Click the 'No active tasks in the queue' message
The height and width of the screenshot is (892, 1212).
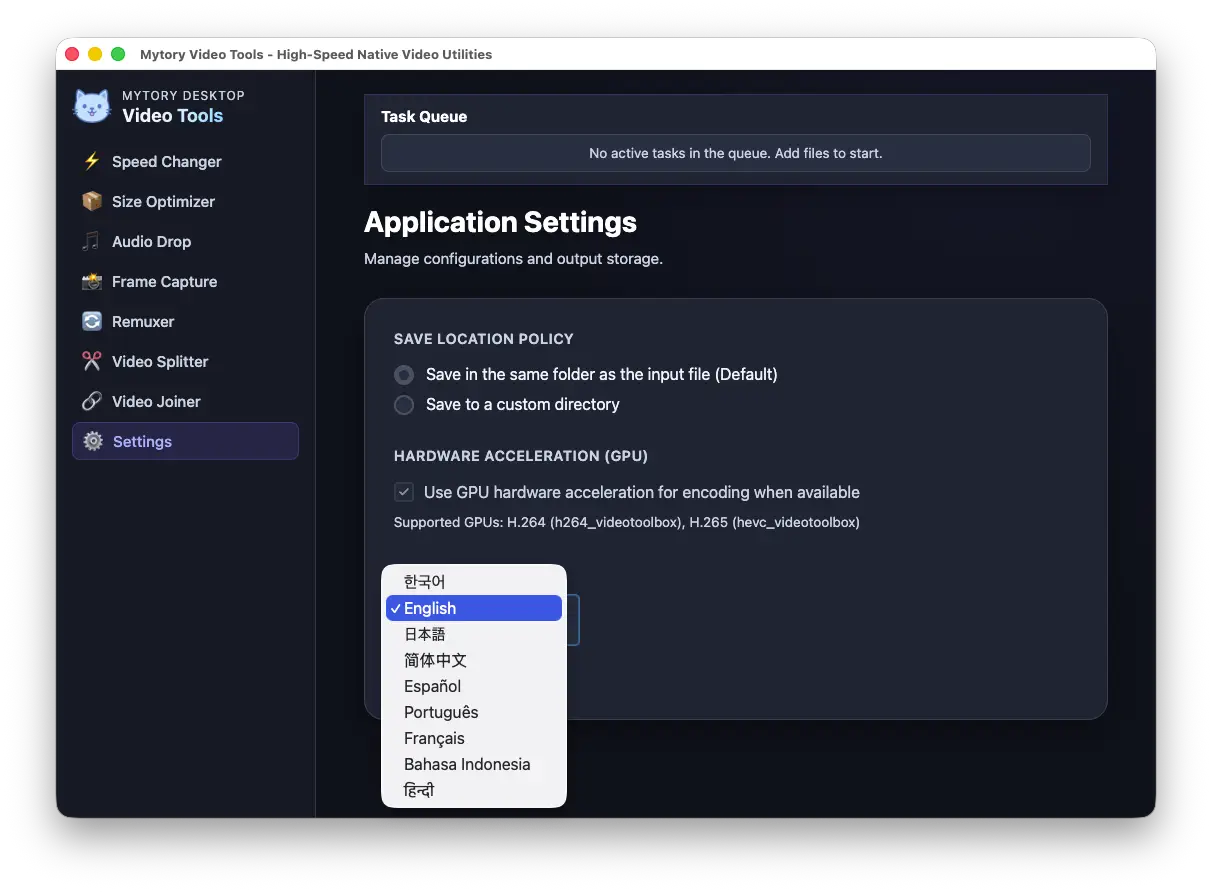click(x=736, y=153)
